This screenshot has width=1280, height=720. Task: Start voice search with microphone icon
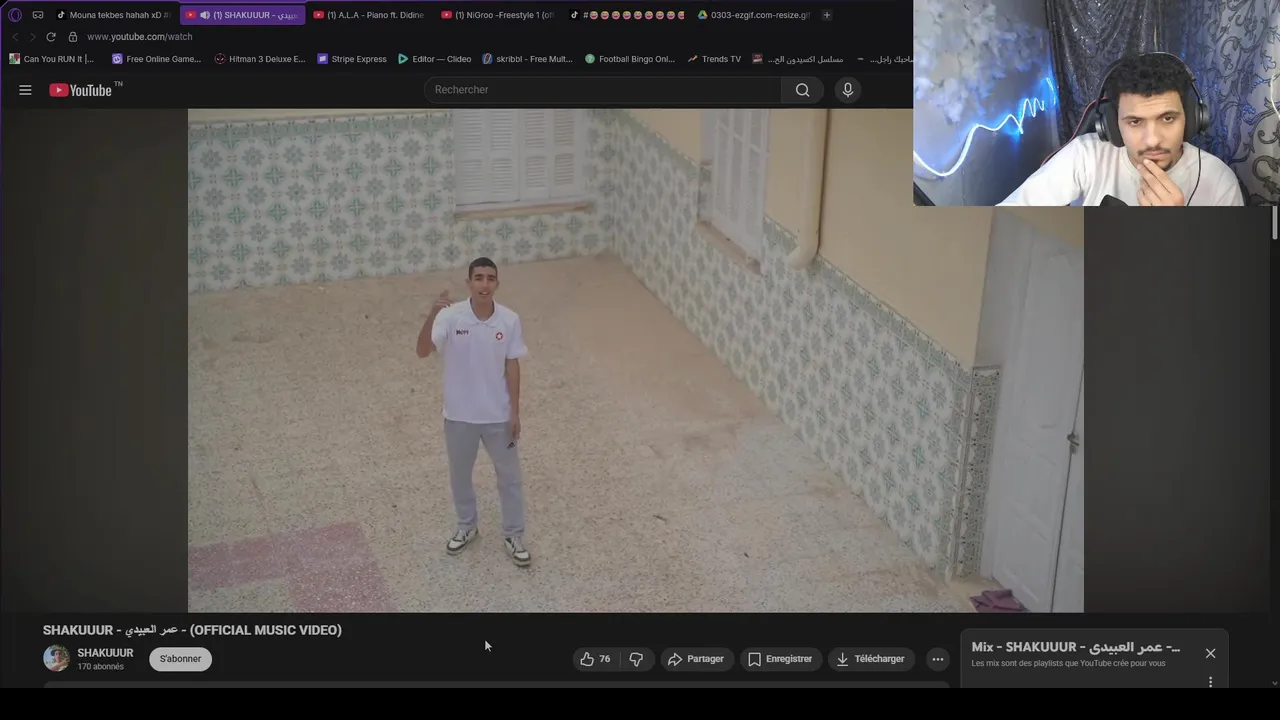(x=847, y=90)
